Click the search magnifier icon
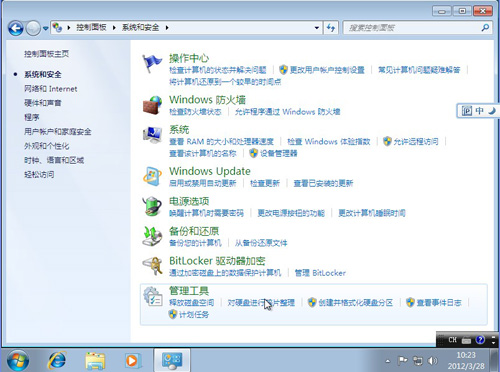500x372 pixels. [485, 28]
